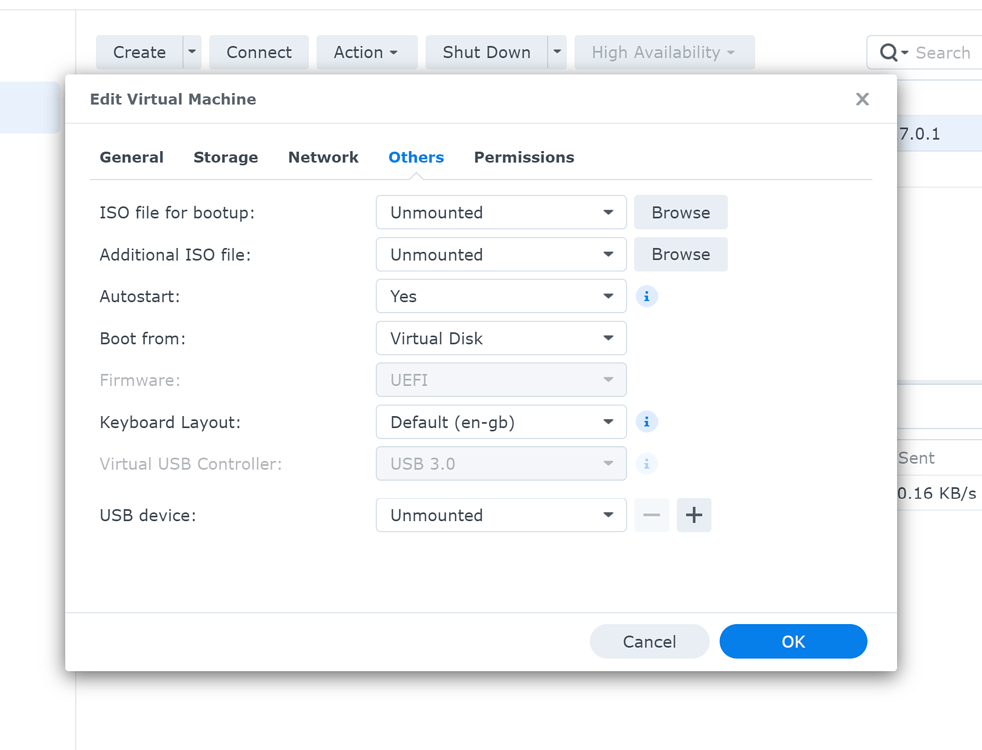The height and width of the screenshot is (750, 982).
Task: Open the info tooltip beside Keyboard Layout
Action: pos(646,421)
